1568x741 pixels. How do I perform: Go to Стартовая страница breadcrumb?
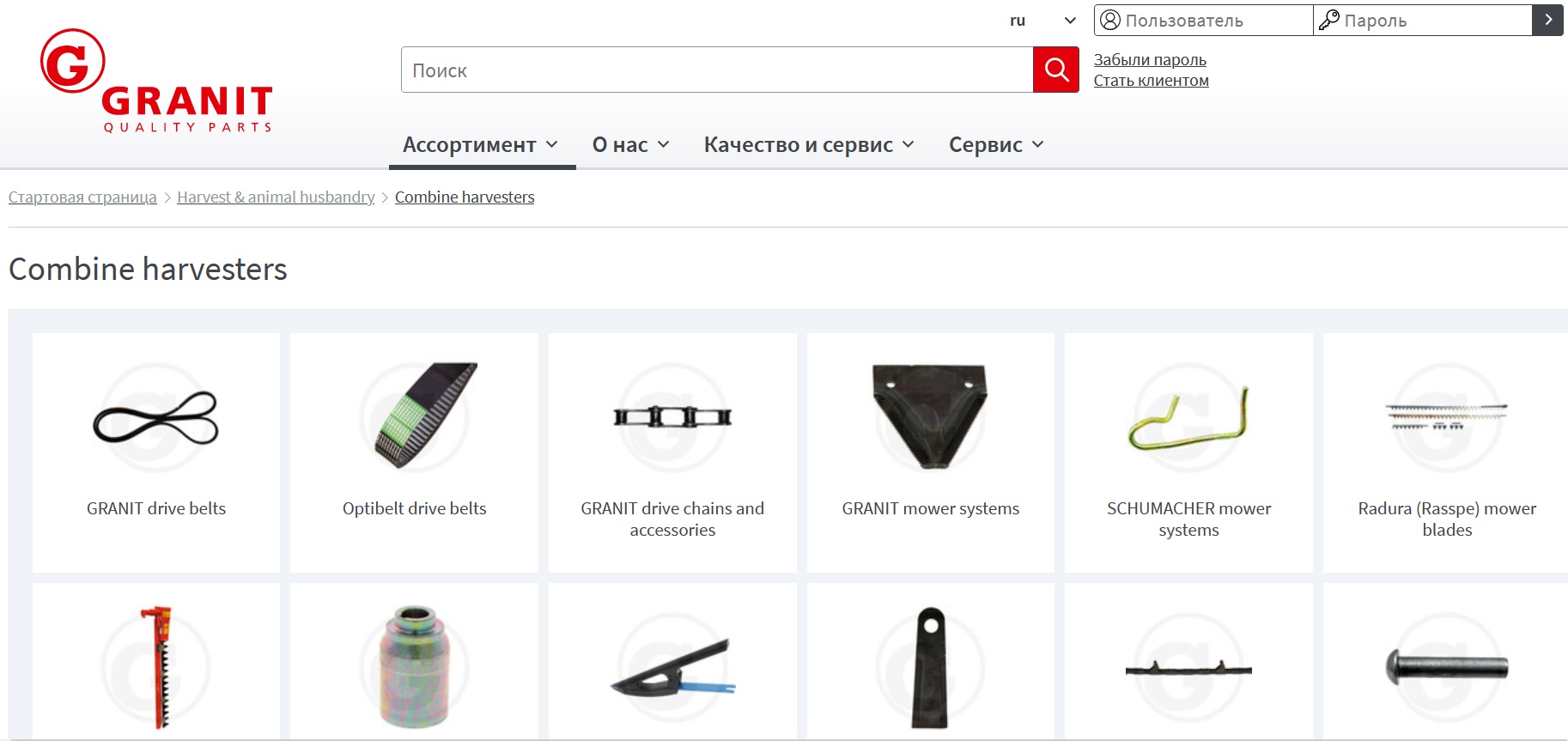(82, 197)
